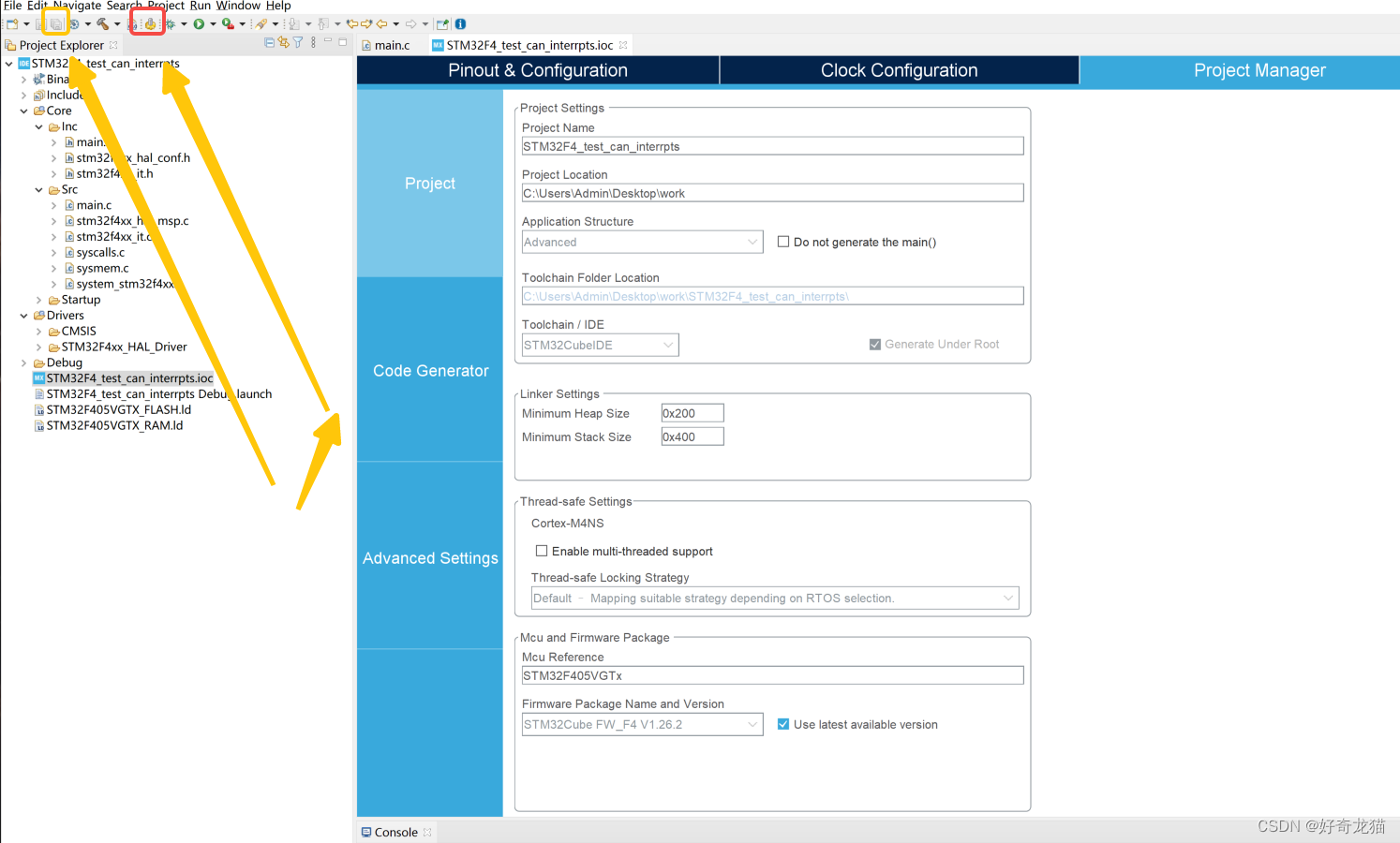Open Thread-safe Locking Strategy dropdown
1400x843 pixels.
point(775,599)
